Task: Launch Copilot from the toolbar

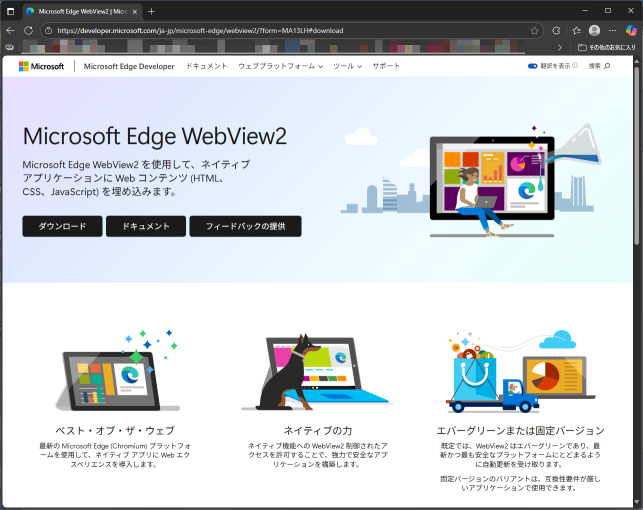Action: coord(630,30)
